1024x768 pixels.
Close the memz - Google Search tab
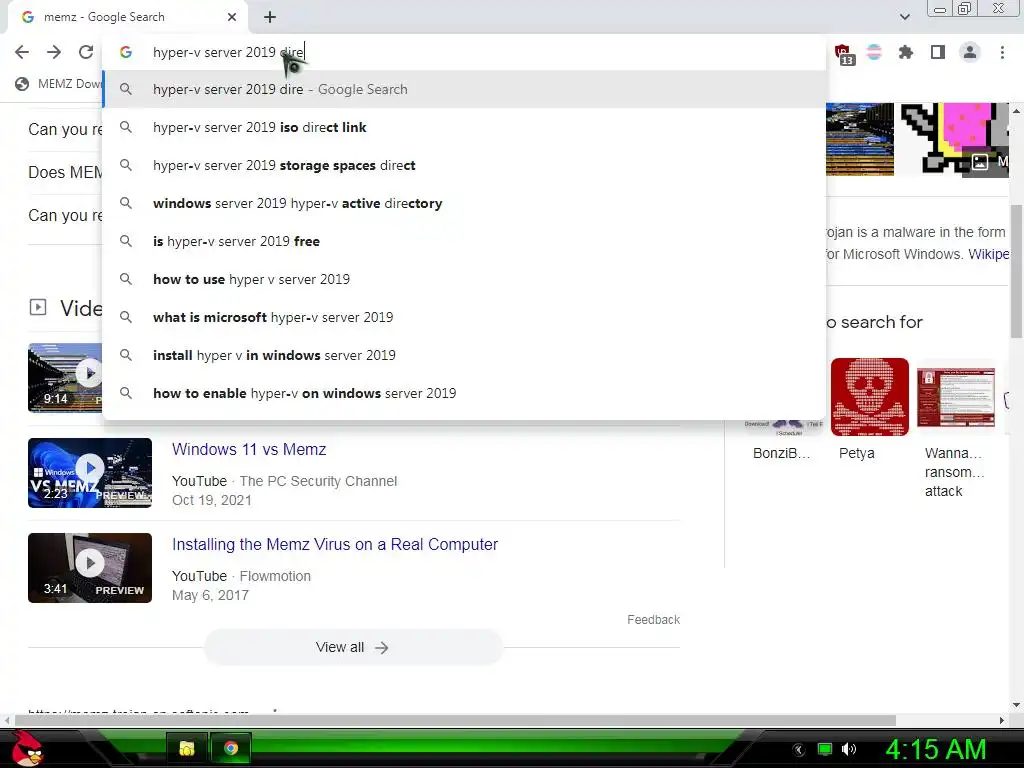[232, 17]
